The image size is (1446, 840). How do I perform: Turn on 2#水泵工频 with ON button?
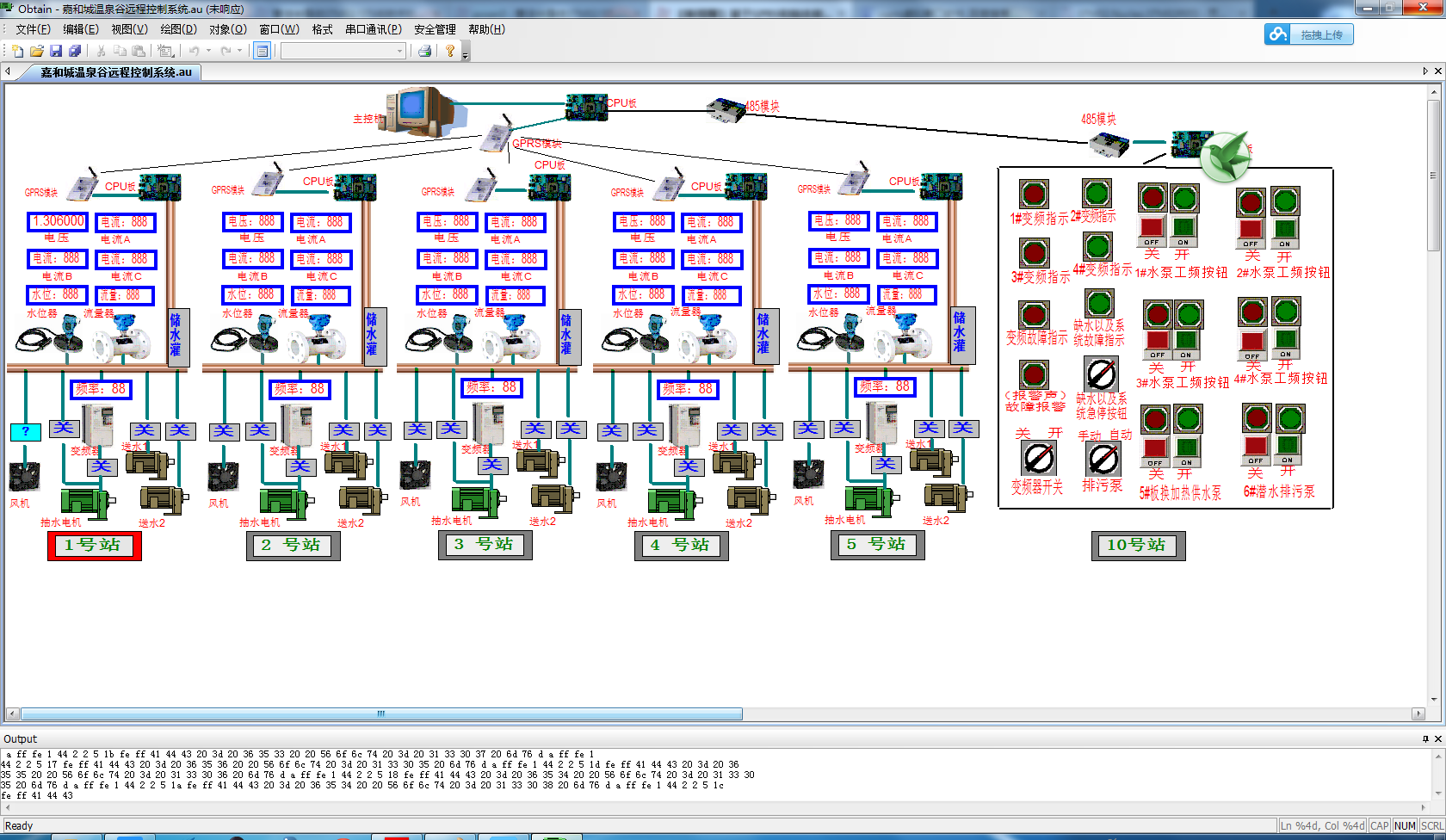point(1284,232)
